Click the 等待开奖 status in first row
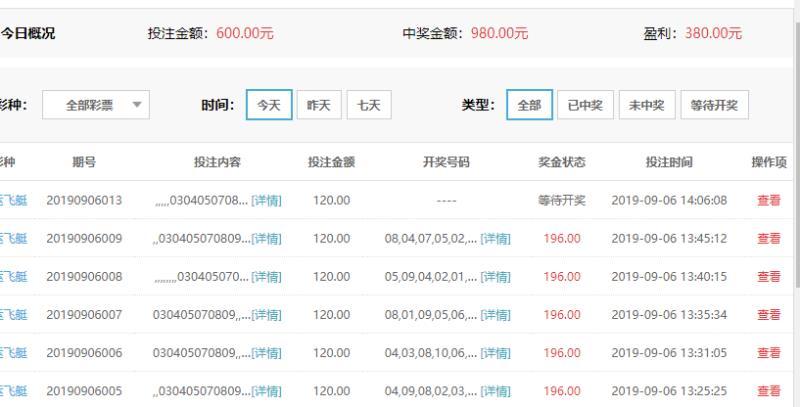This screenshot has width=800, height=407. point(561,200)
